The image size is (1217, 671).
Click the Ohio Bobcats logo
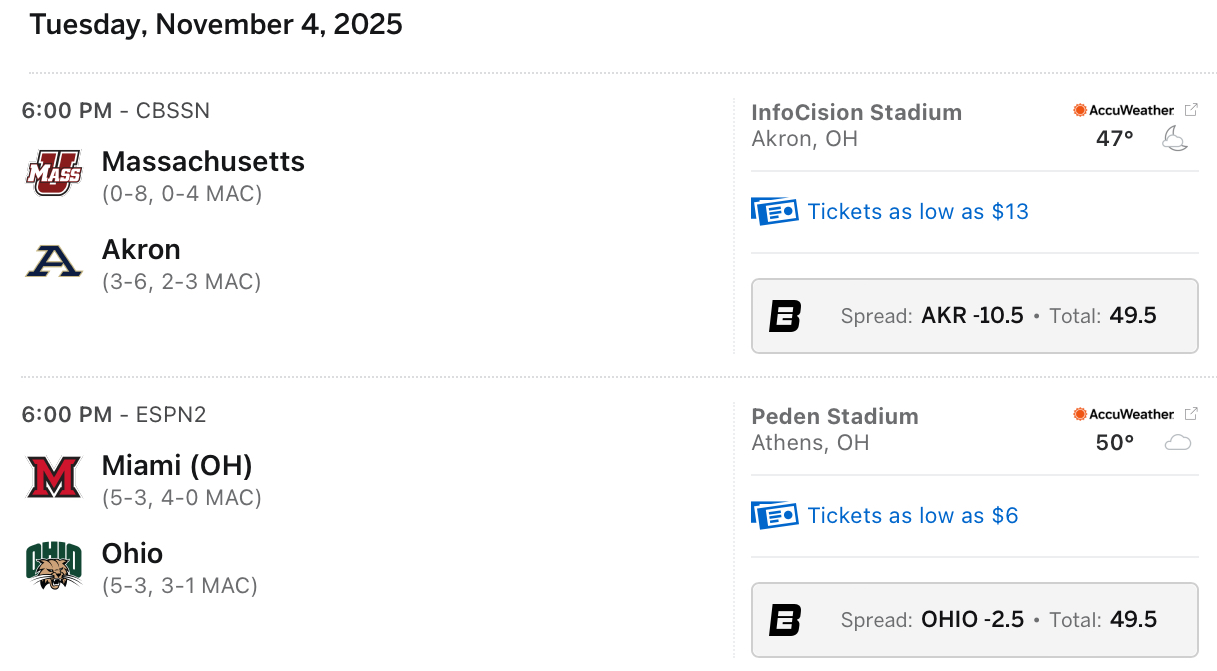tap(53, 566)
